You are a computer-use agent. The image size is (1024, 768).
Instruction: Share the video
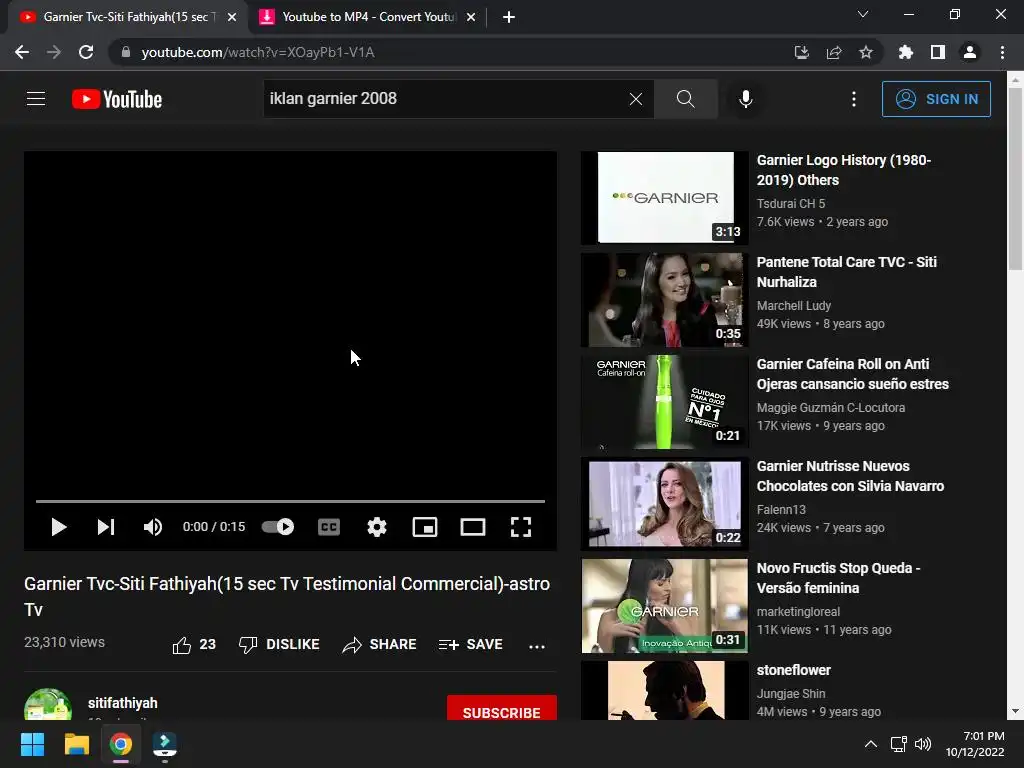pyautogui.click(x=379, y=645)
